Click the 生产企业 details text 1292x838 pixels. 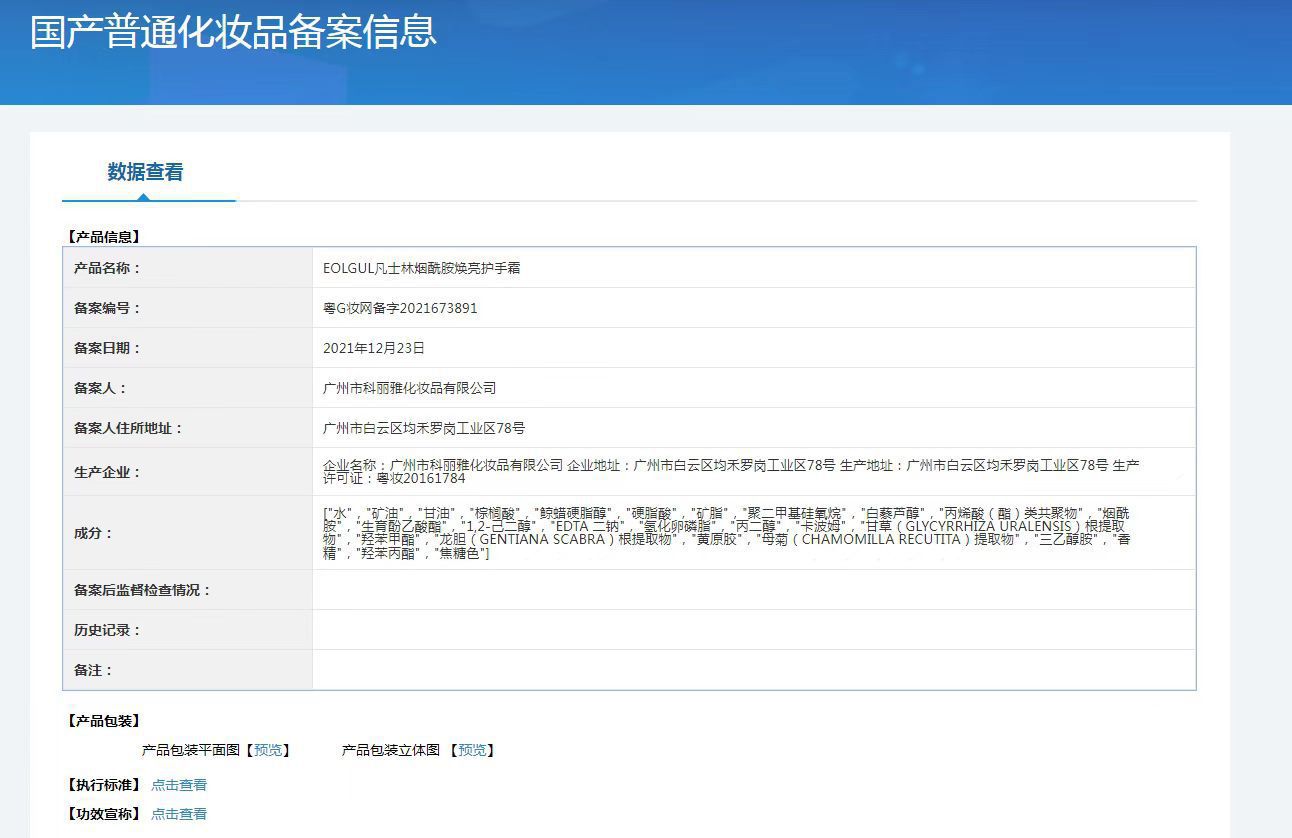tap(730, 472)
